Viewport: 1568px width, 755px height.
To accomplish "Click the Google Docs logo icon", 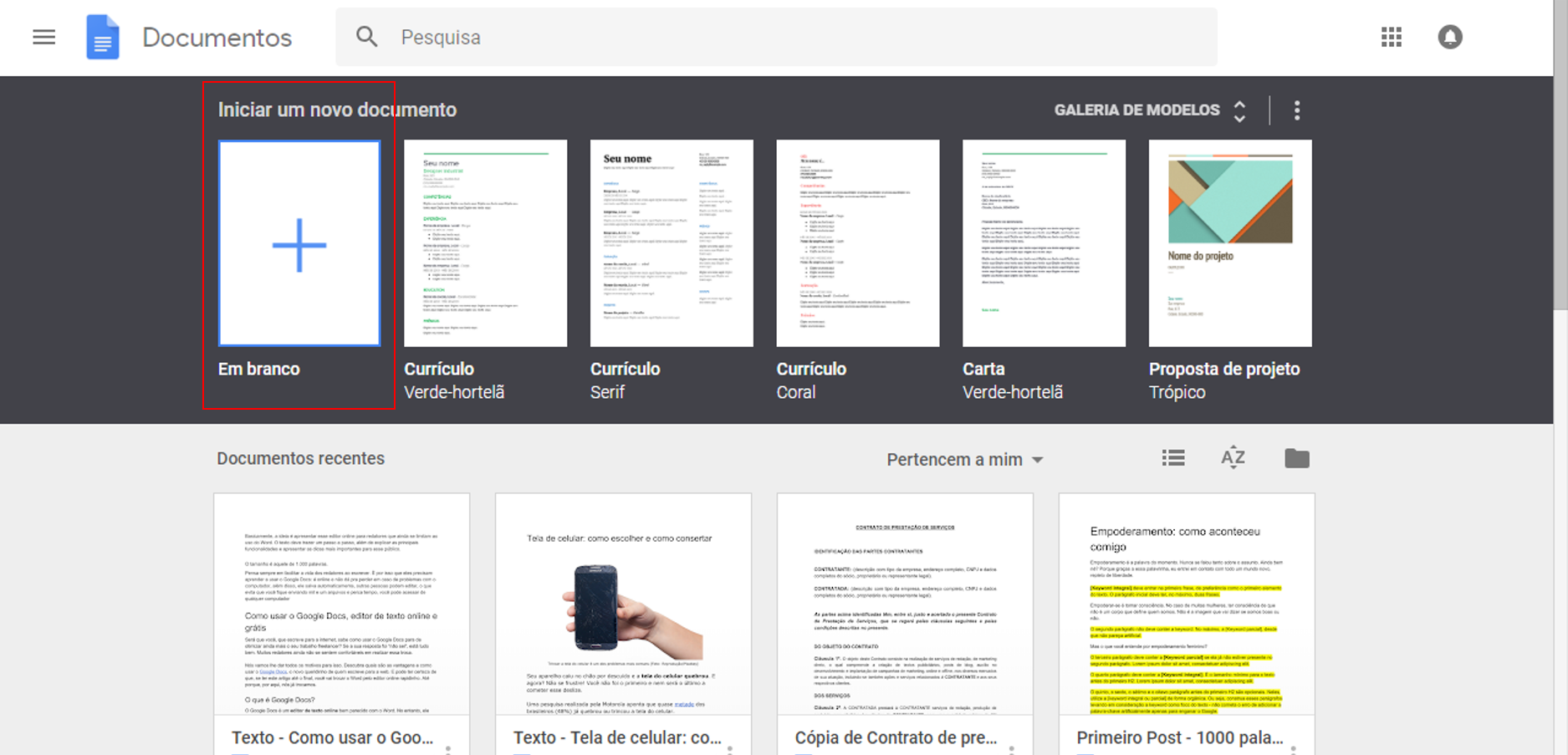I will pos(103,38).
